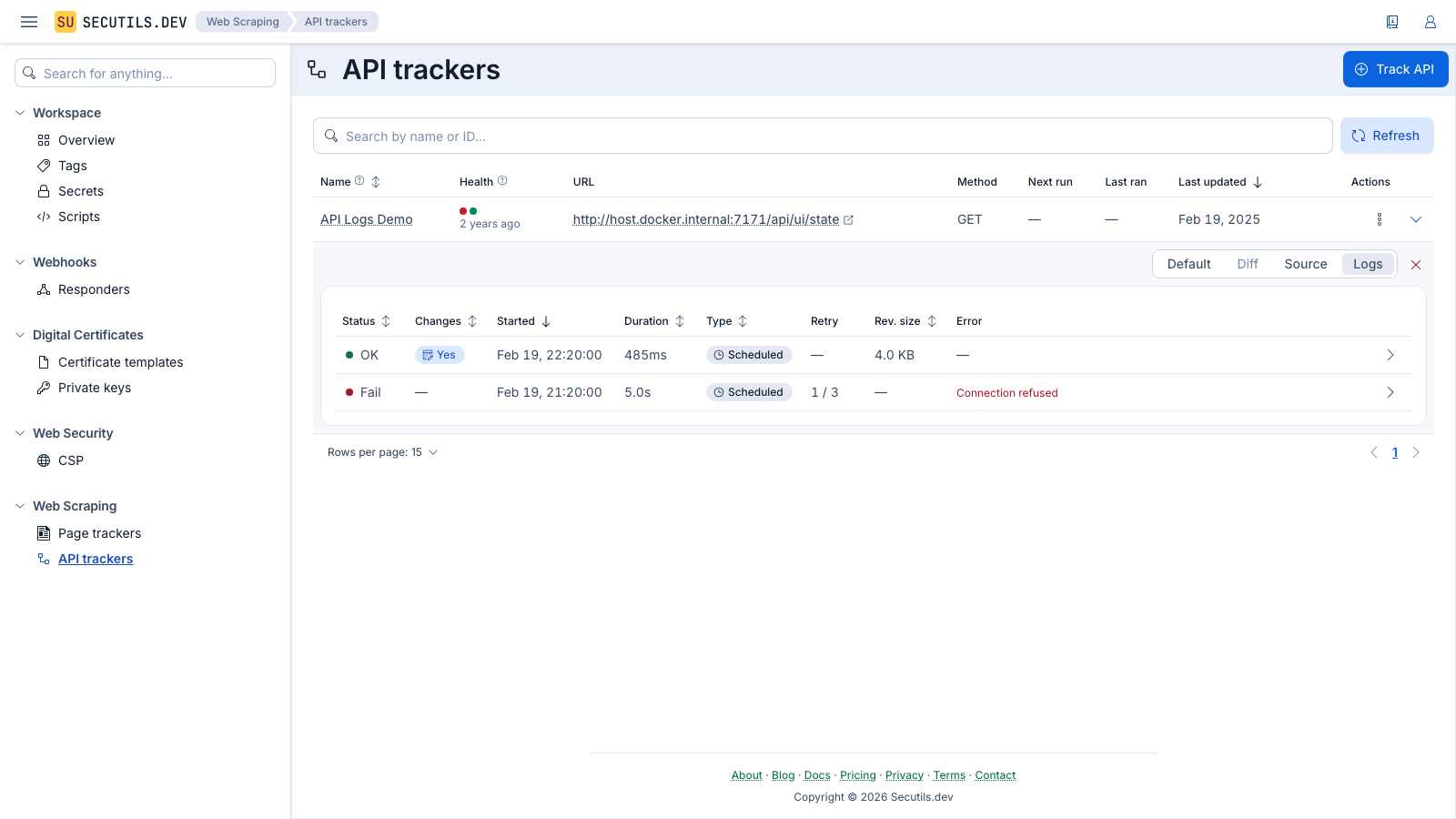Focus the Search for anything field
Viewport: 1456px width, 819px height.
point(145,73)
